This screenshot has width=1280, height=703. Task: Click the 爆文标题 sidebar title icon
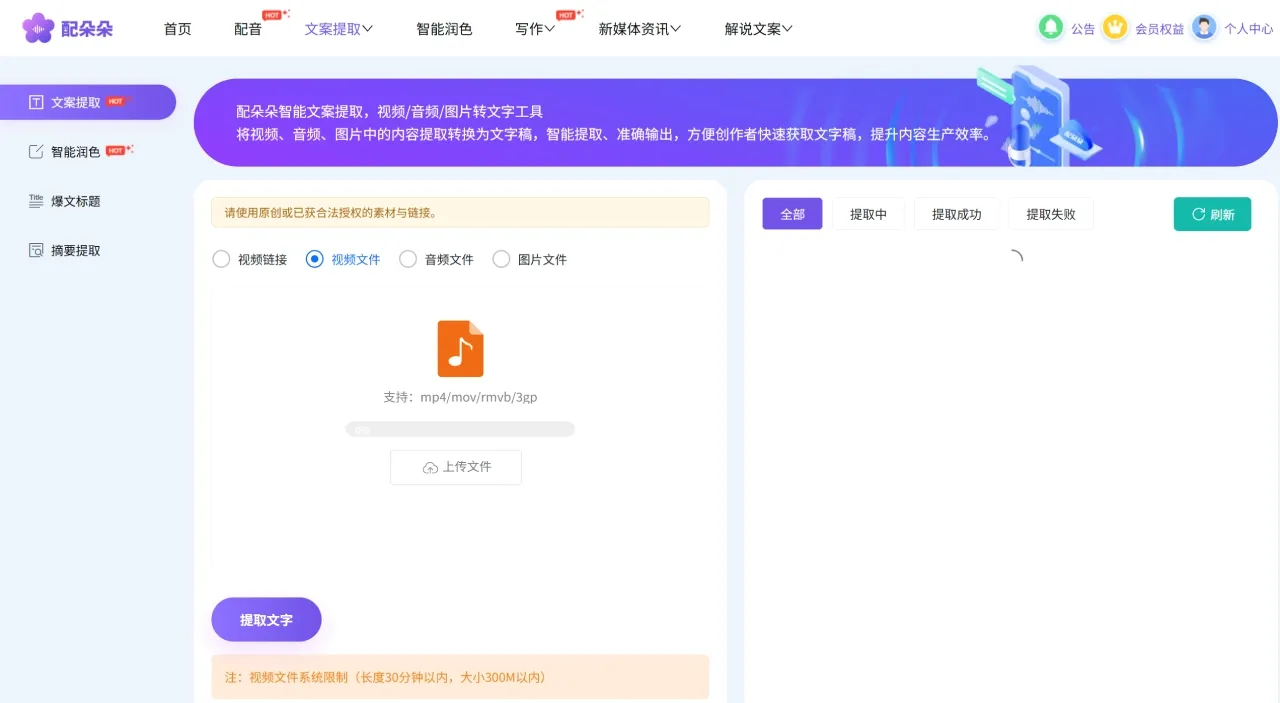coord(36,200)
